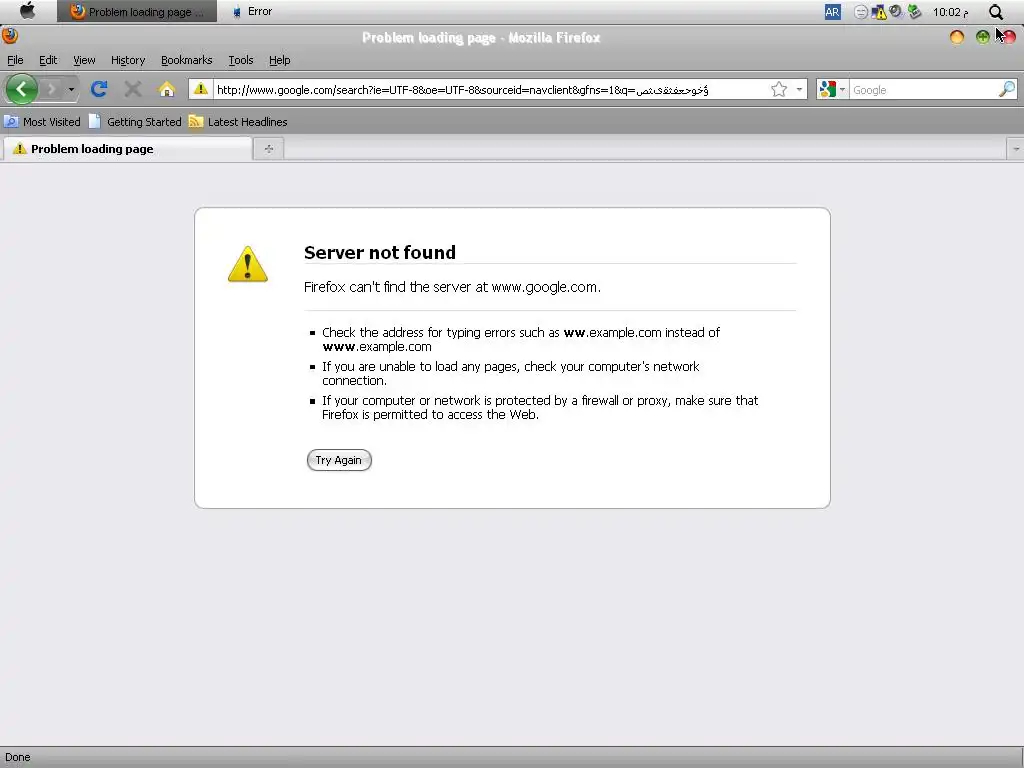Click the Try Again button

pyautogui.click(x=339, y=460)
